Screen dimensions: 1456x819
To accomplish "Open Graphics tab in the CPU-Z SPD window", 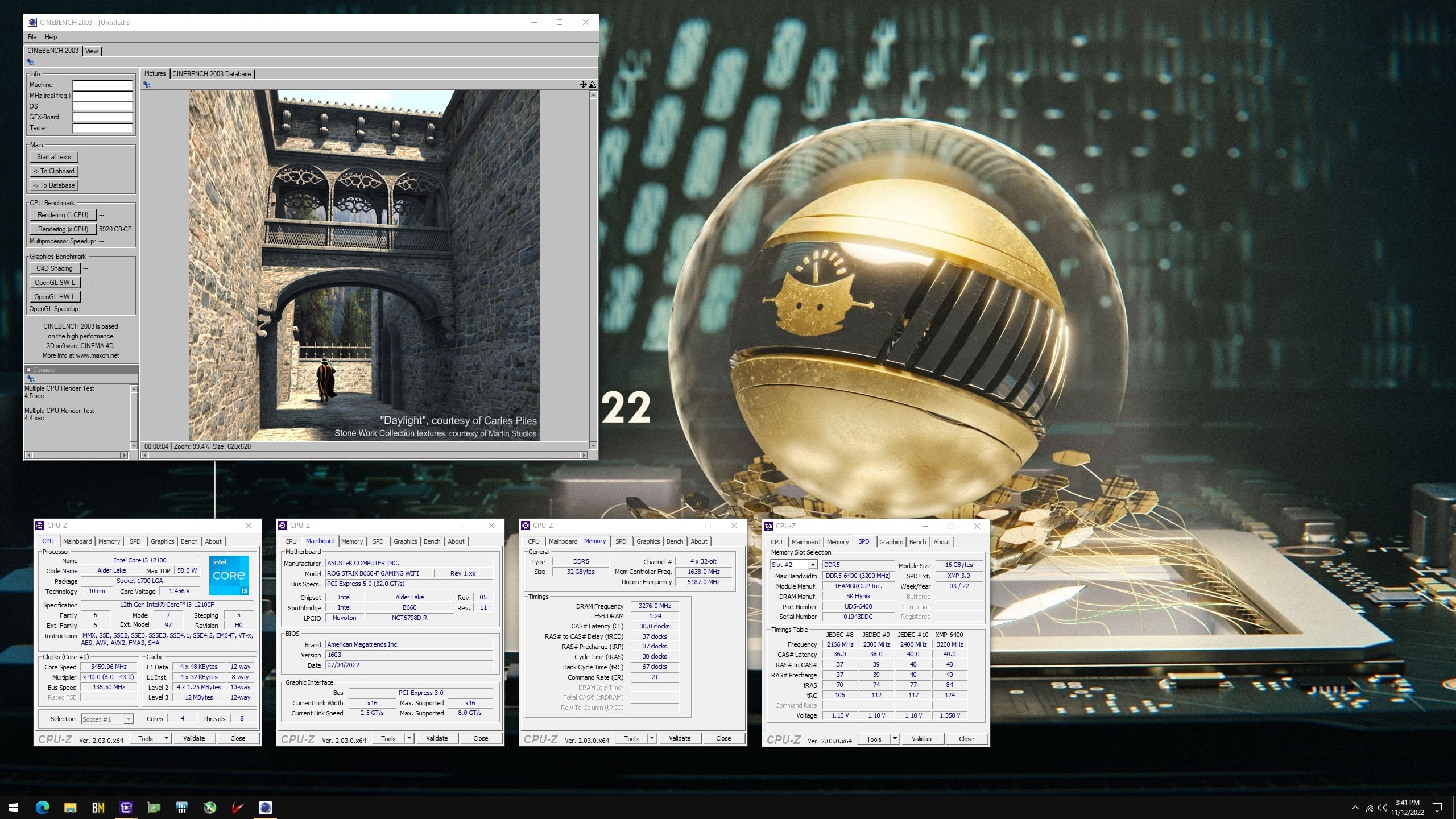I will pos(891,542).
